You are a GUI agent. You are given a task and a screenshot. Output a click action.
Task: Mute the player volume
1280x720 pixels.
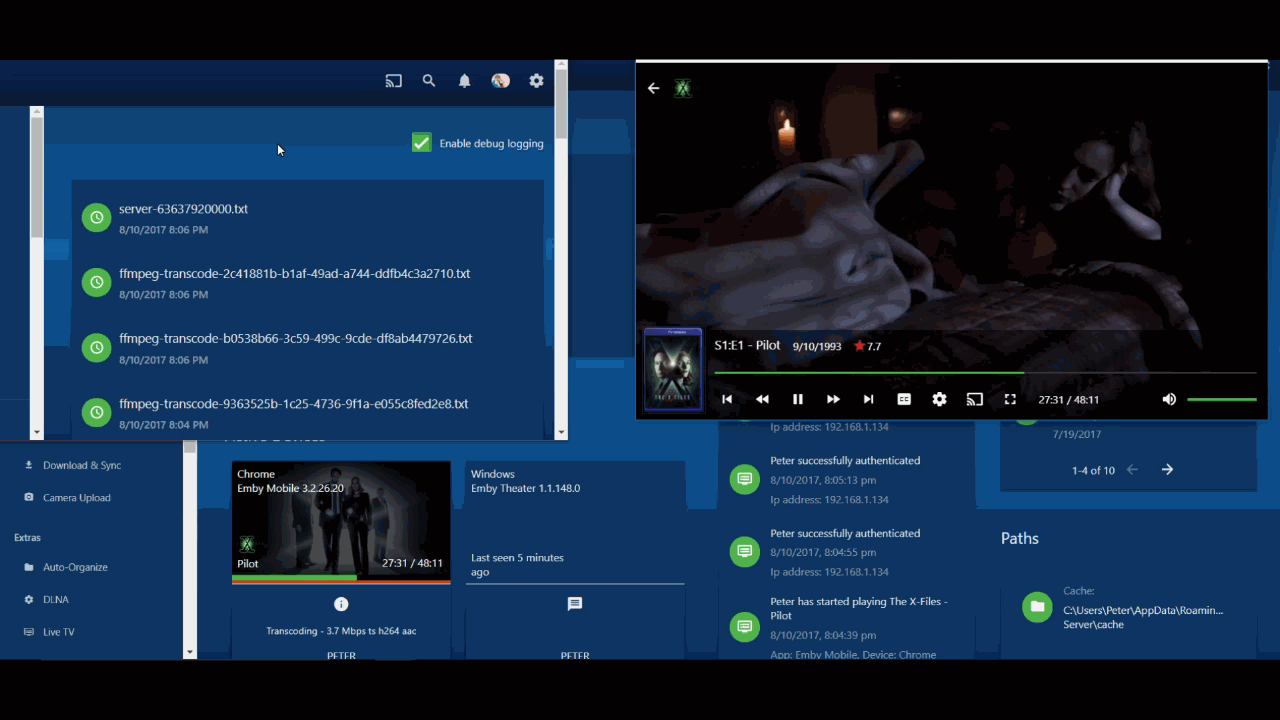point(1168,398)
